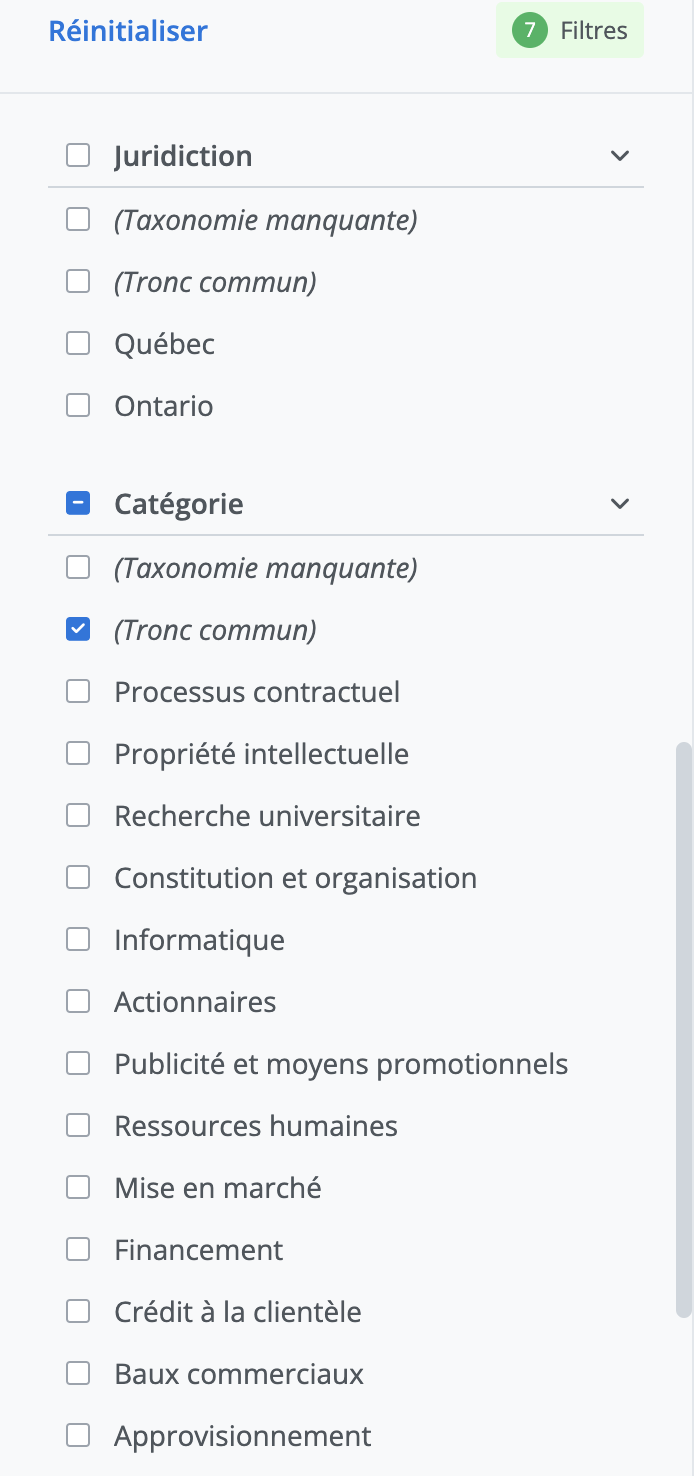Screen dimensions: 694x1476
Task: Toggle the Informatique checkbox
Action: pos(78,940)
